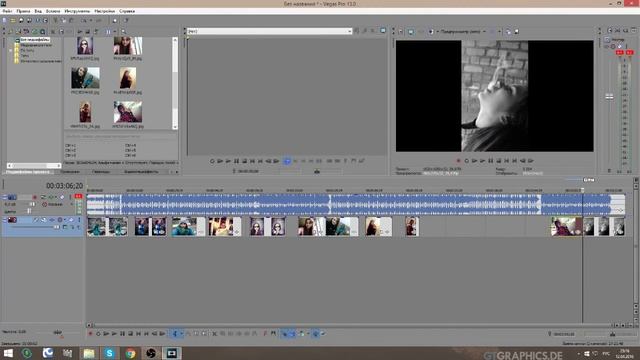Click Record button under video preview

458,161
